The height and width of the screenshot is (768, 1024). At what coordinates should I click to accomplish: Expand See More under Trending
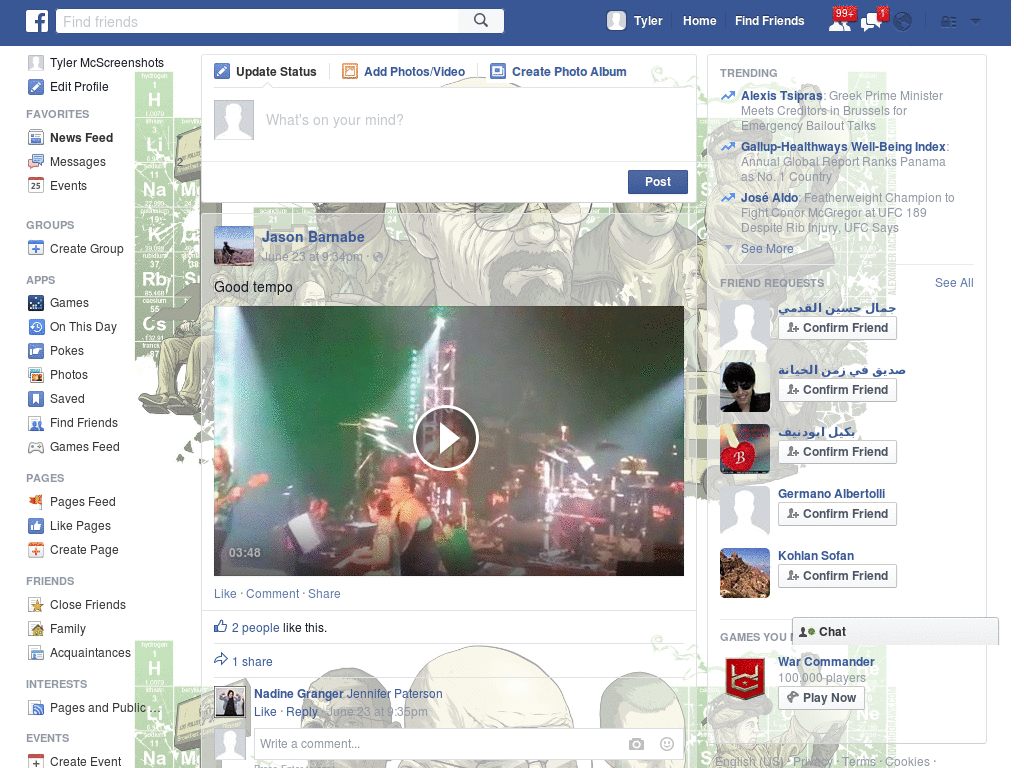tap(767, 249)
